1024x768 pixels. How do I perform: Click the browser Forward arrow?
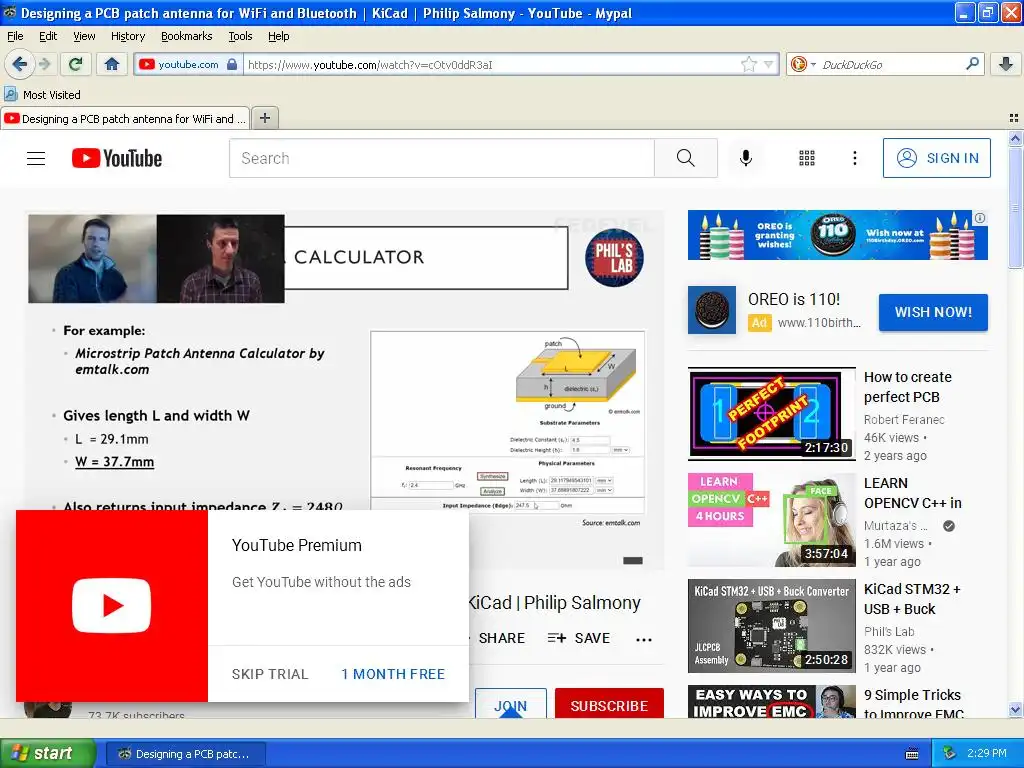45,64
